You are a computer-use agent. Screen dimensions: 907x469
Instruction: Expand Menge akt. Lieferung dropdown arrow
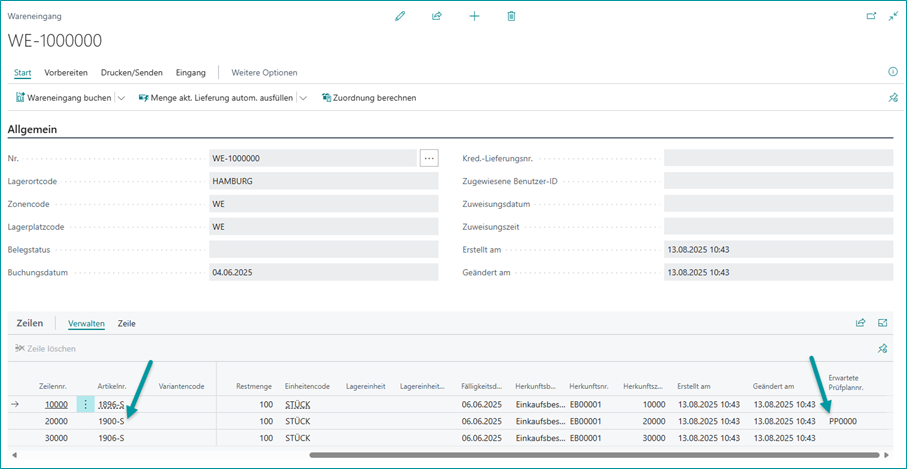tap(303, 98)
